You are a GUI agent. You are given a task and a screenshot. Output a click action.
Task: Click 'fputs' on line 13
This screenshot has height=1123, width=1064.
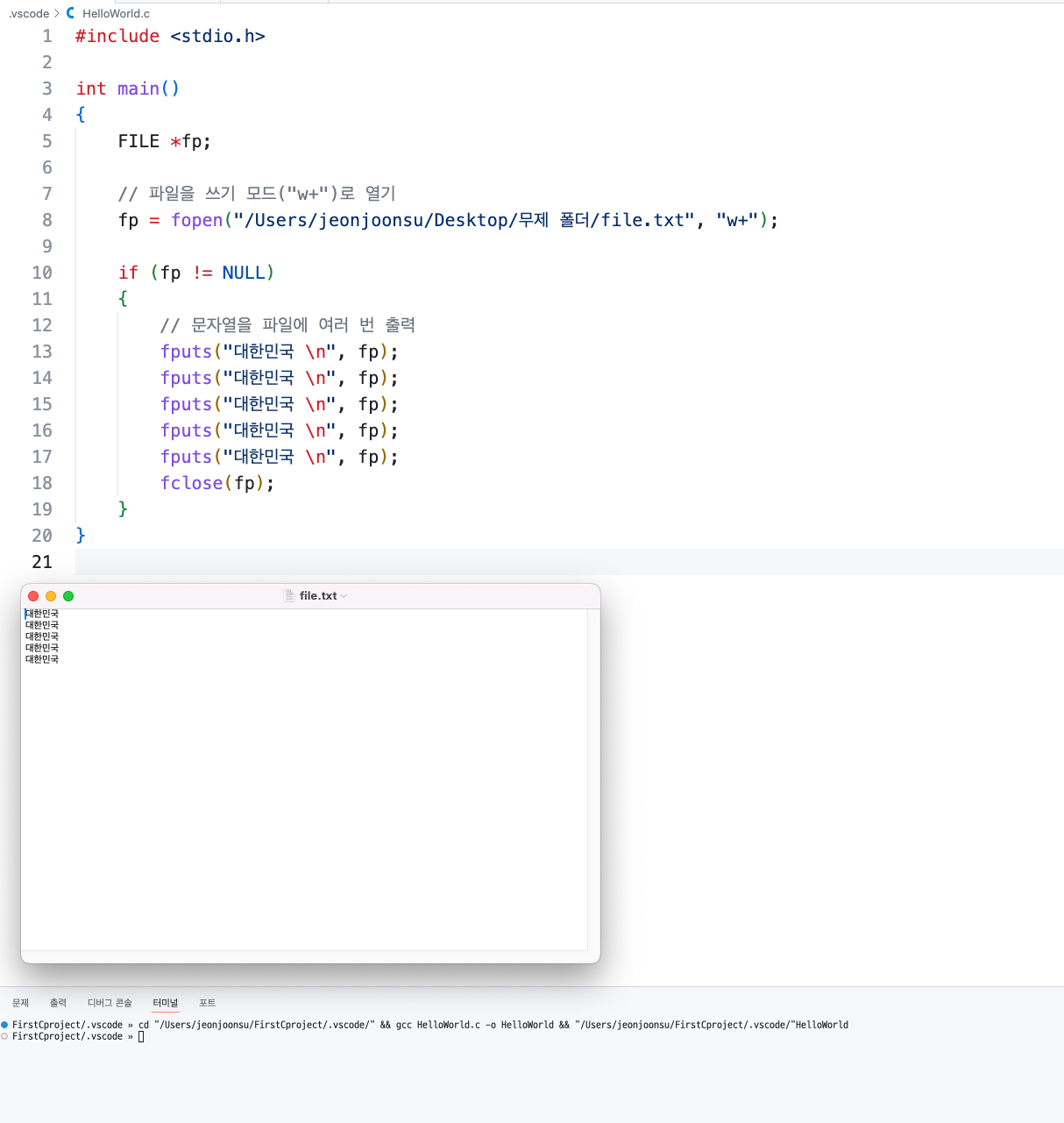(186, 352)
